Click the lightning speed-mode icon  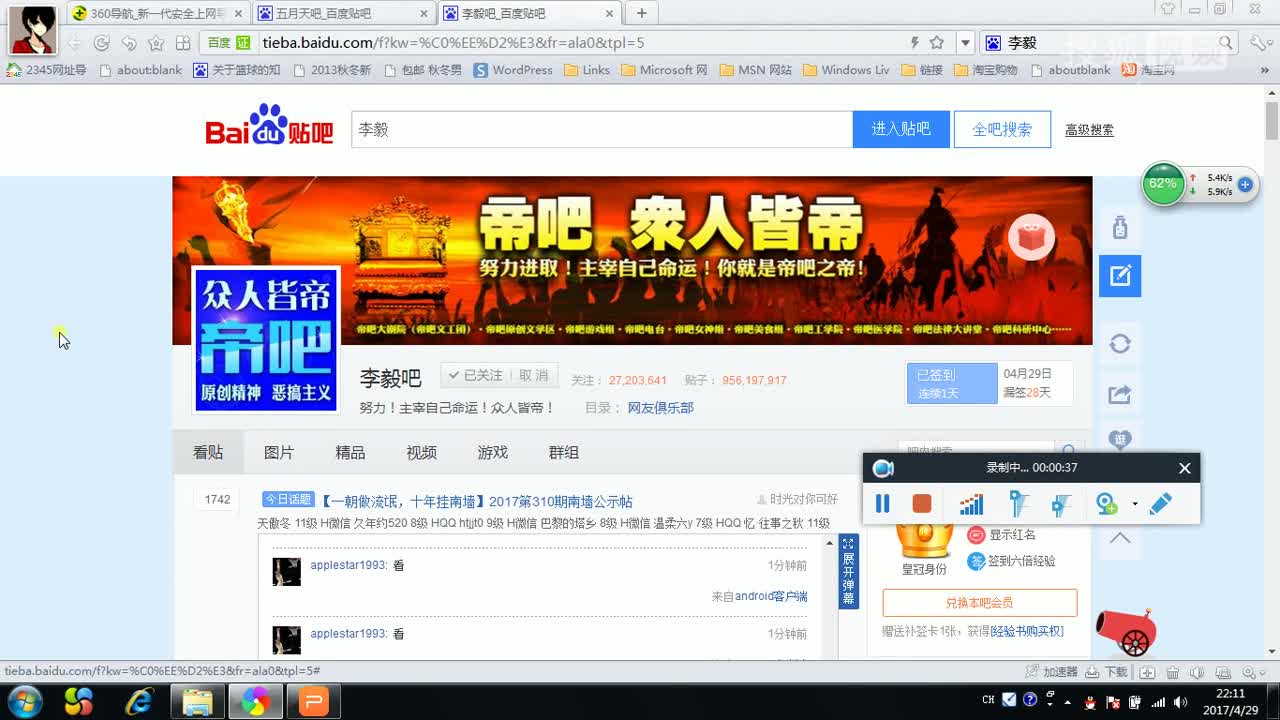pyautogui.click(x=914, y=43)
